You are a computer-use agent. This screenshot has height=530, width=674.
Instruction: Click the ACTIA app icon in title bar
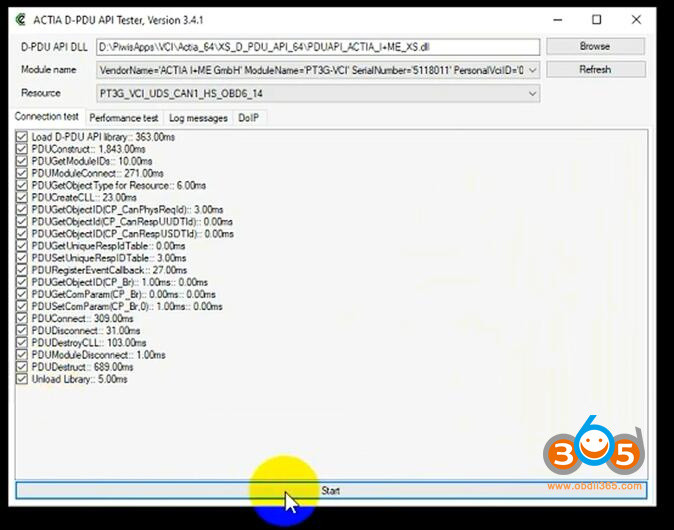tap(20, 19)
